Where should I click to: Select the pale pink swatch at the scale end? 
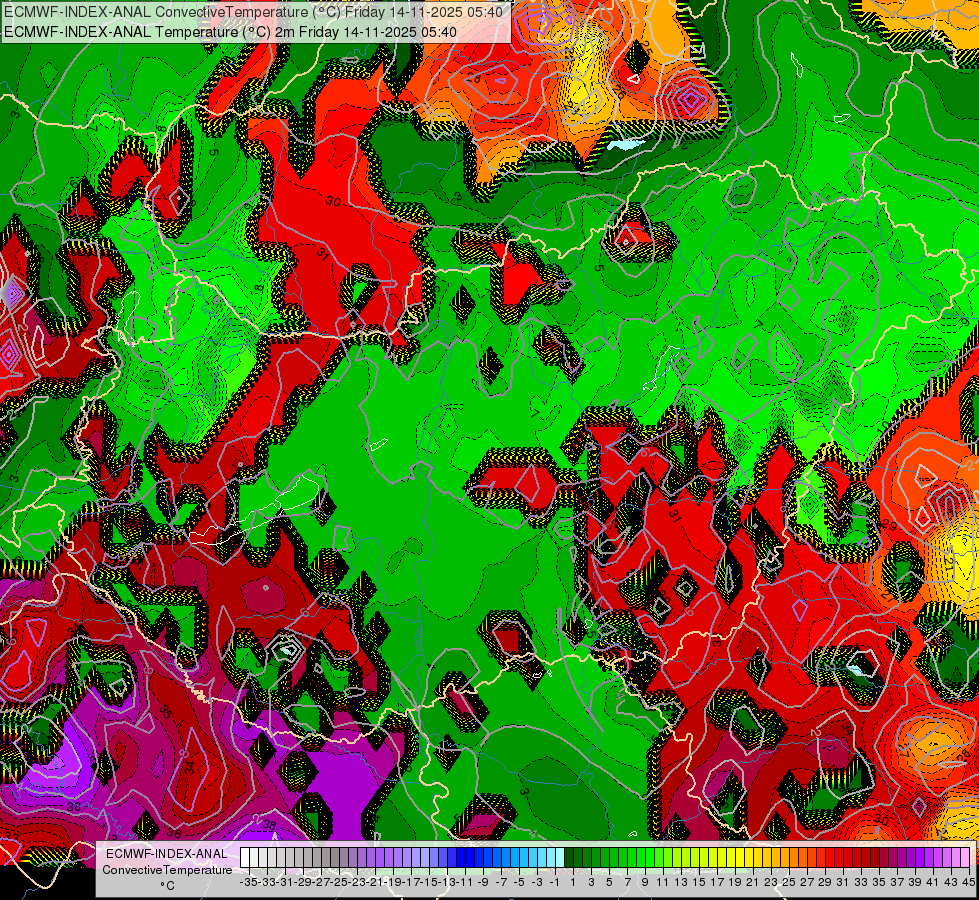[x=965, y=857]
